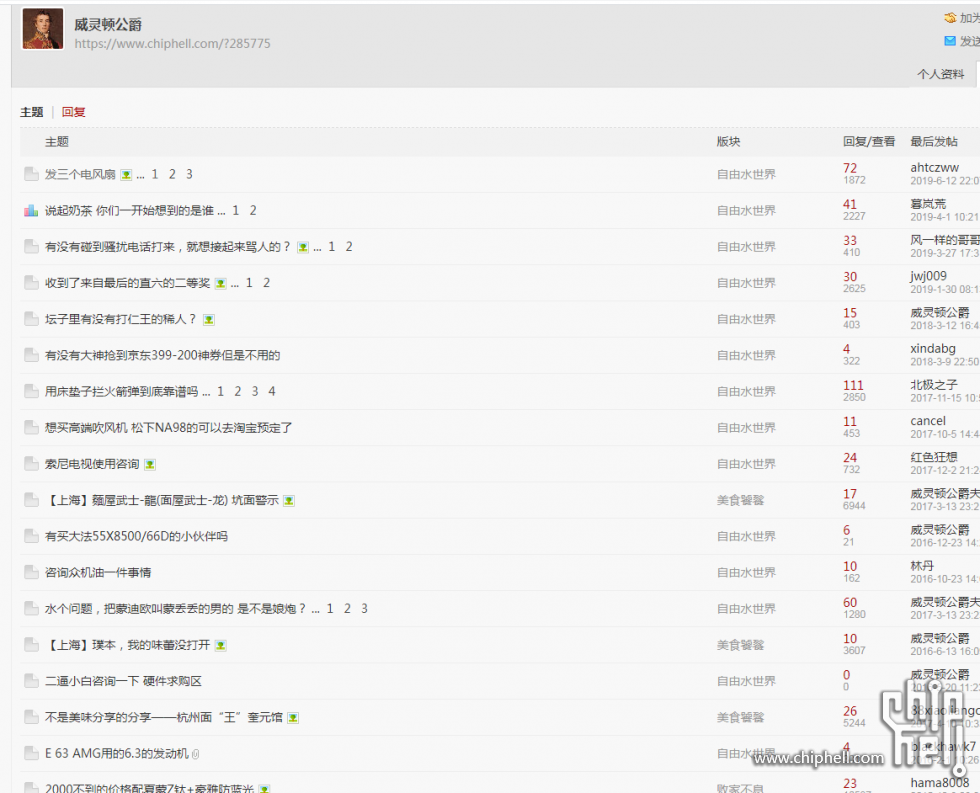Open 美食饕餮 board in the 璞本 row
The image size is (980, 793).
740,645
